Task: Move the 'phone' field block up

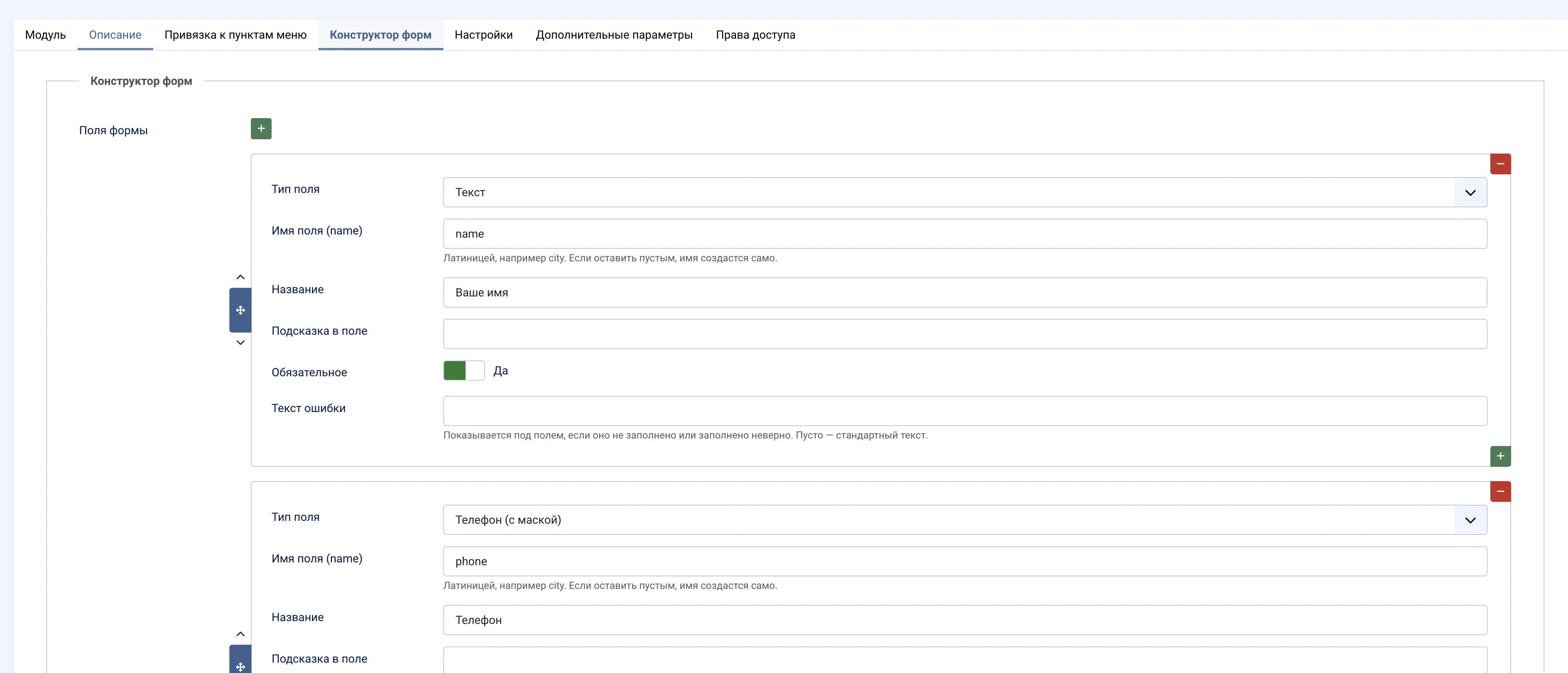Action: (x=240, y=634)
